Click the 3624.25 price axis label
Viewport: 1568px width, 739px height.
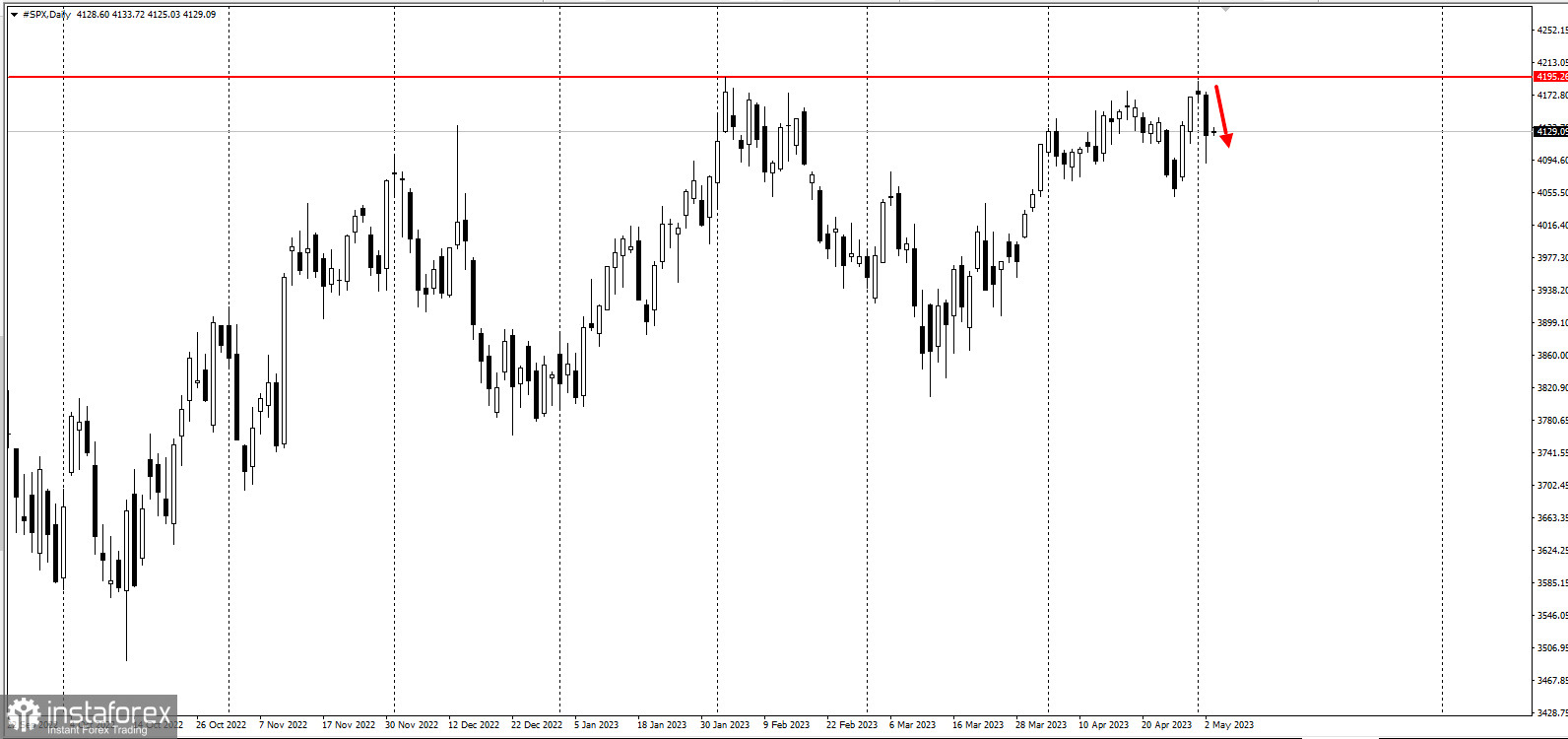coord(1552,551)
